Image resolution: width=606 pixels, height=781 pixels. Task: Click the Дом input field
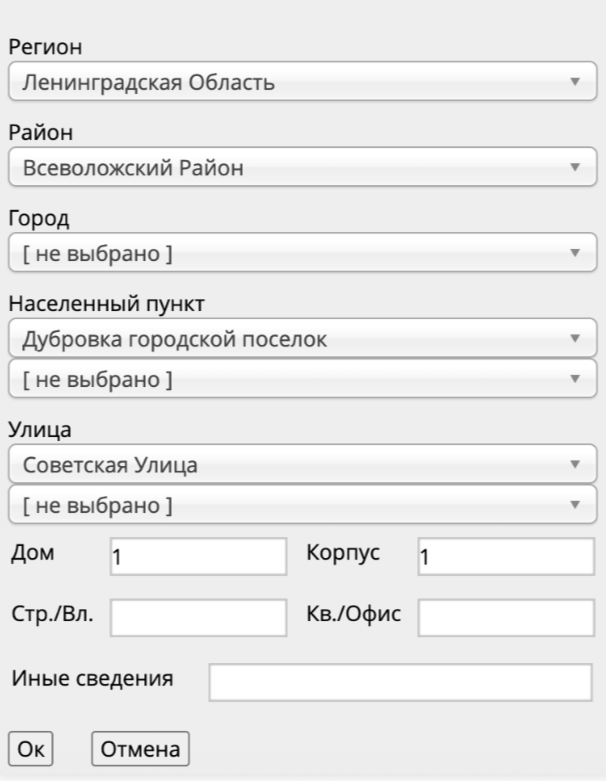click(198, 556)
